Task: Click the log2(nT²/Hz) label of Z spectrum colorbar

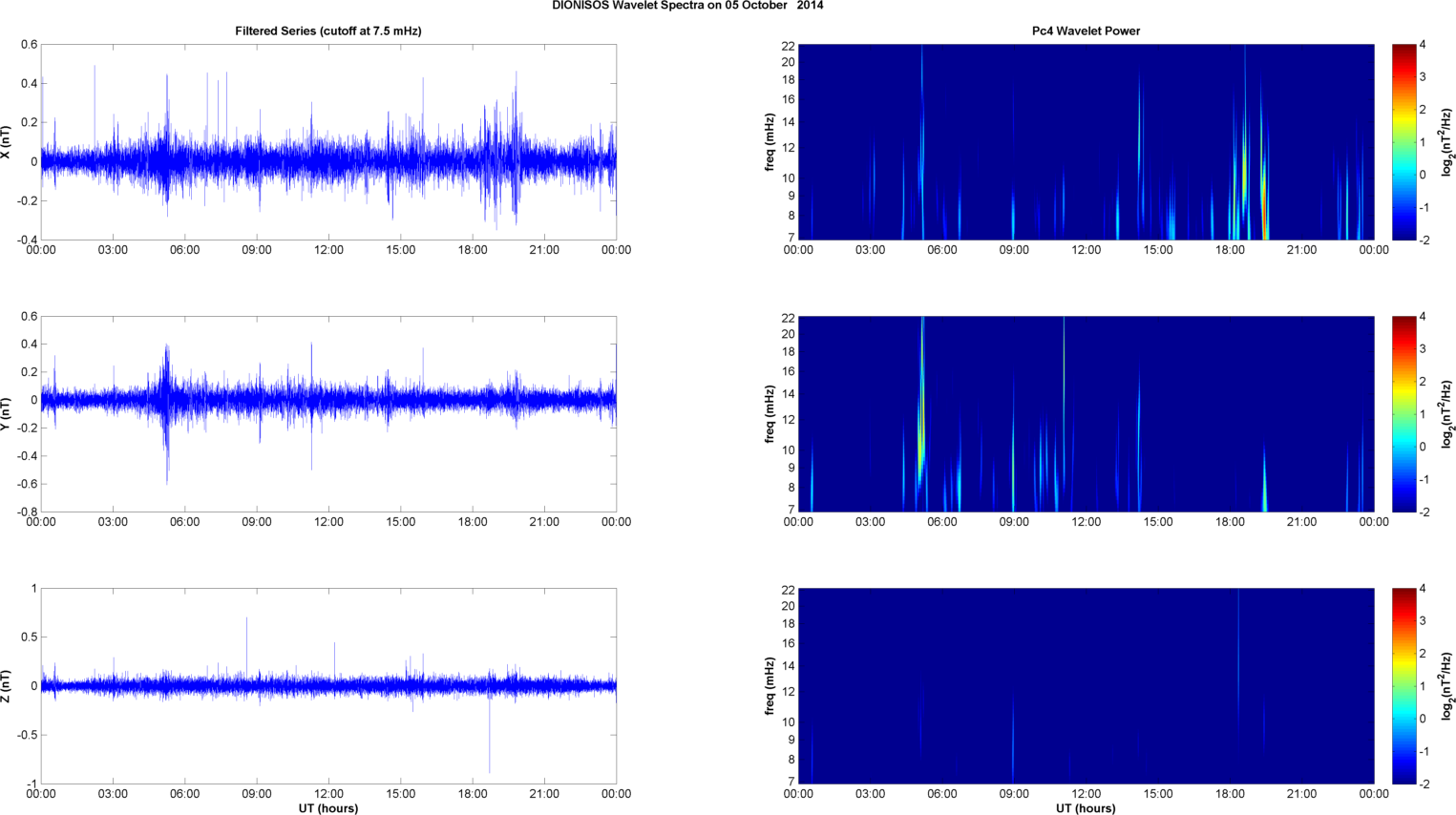Action: (x=1447, y=686)
